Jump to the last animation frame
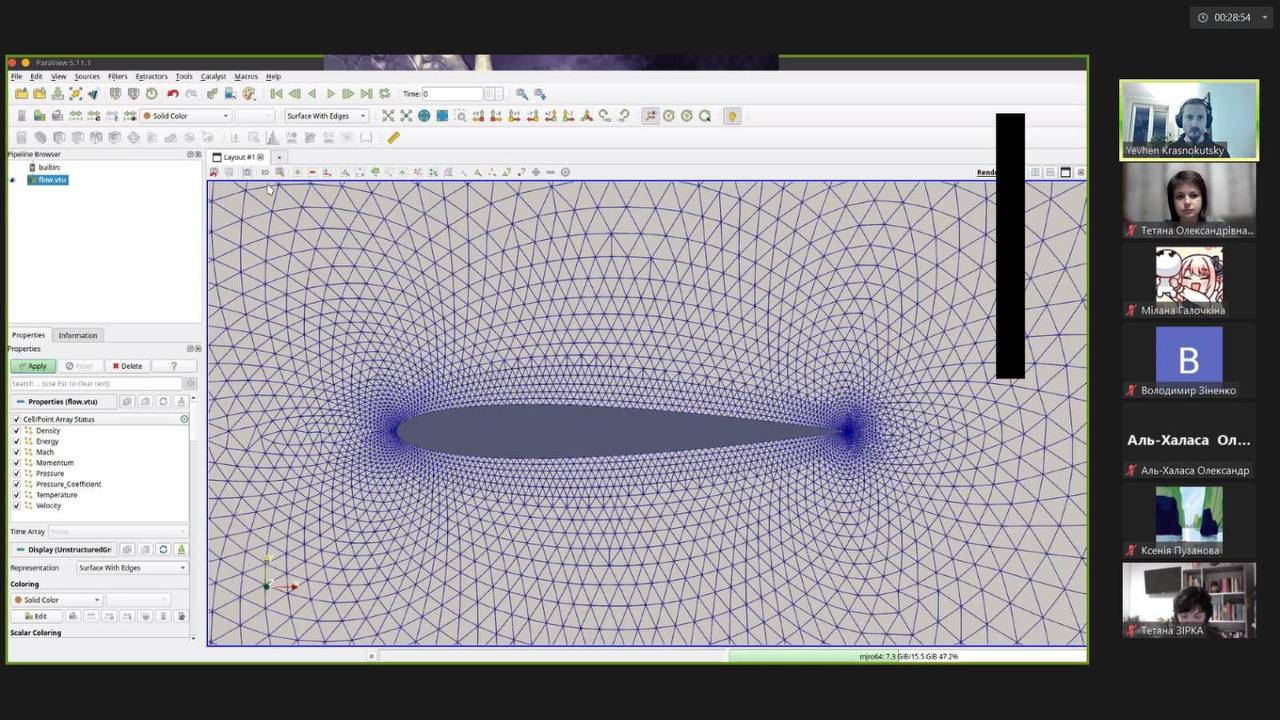This screenshot has height=720, width=1280. (366, 94)
